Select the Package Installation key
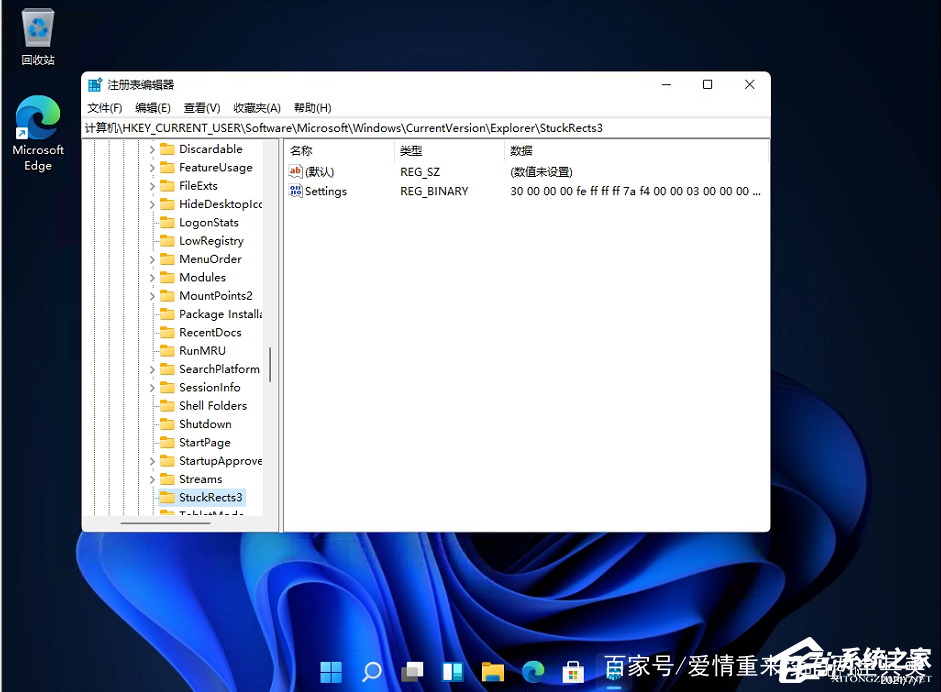941x692 pixels. click(220, 314)
